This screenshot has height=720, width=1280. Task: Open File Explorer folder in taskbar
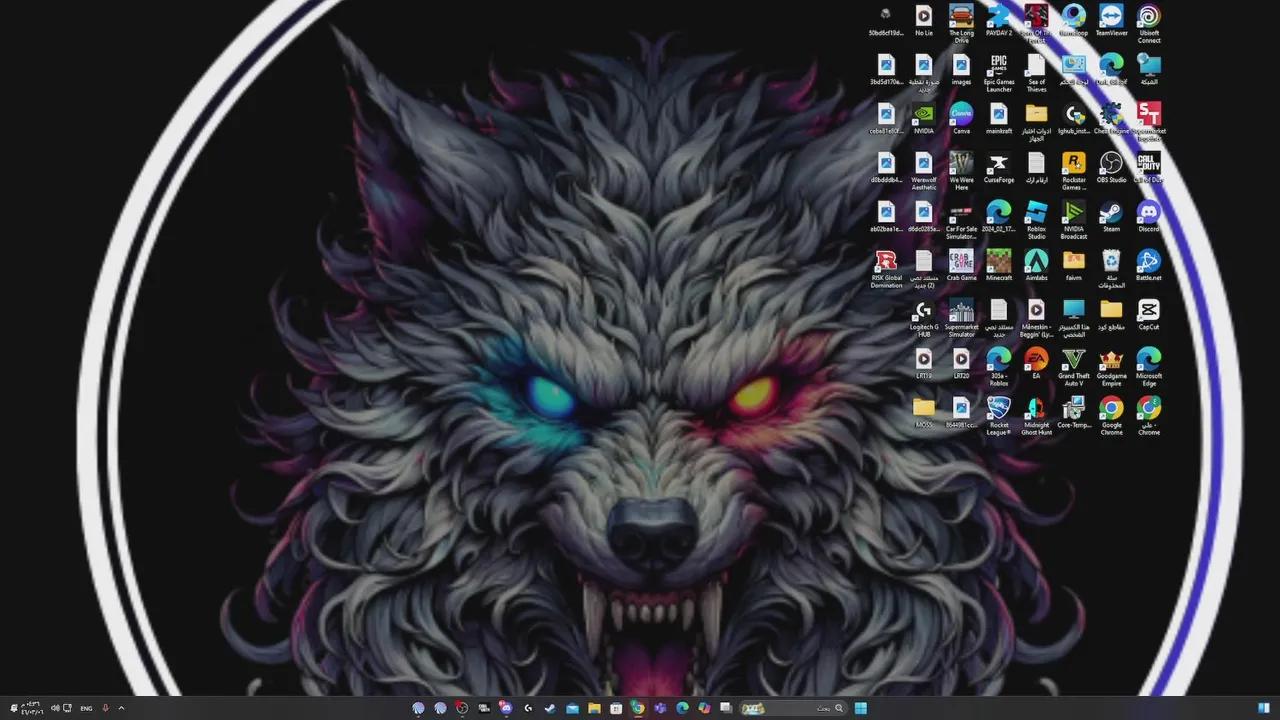click(594, 708)
